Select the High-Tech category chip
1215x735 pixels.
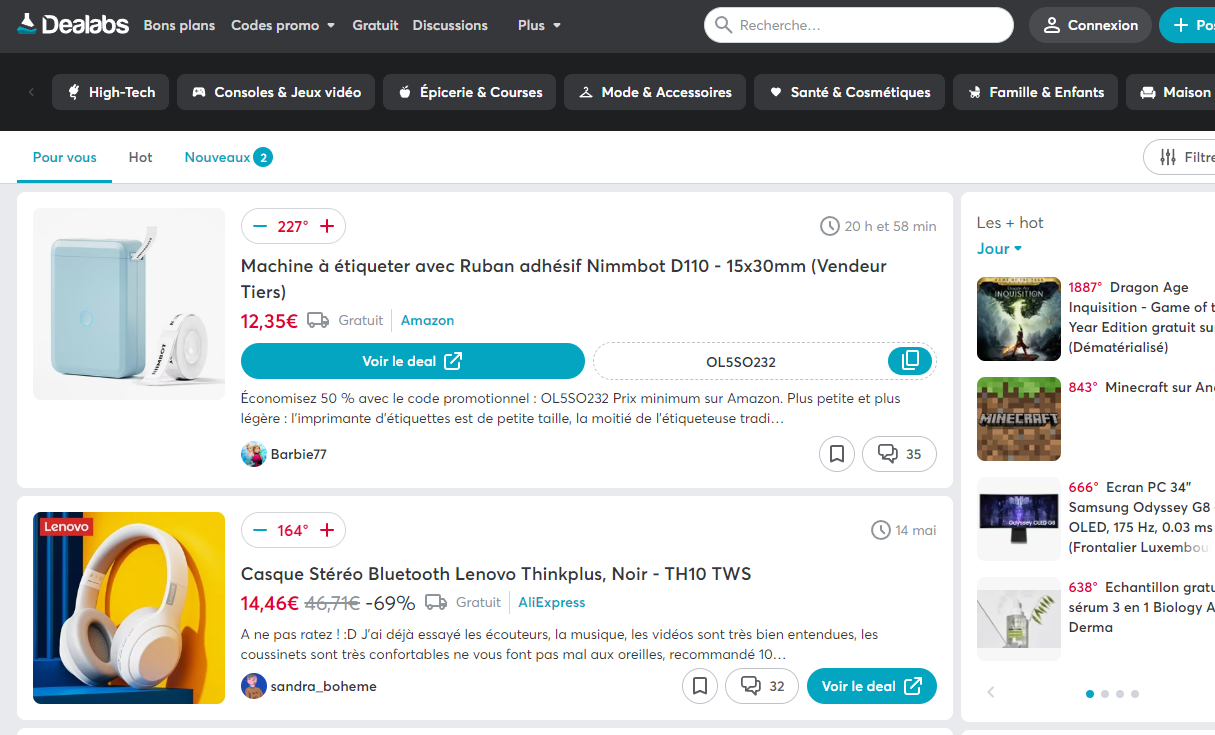110,91
